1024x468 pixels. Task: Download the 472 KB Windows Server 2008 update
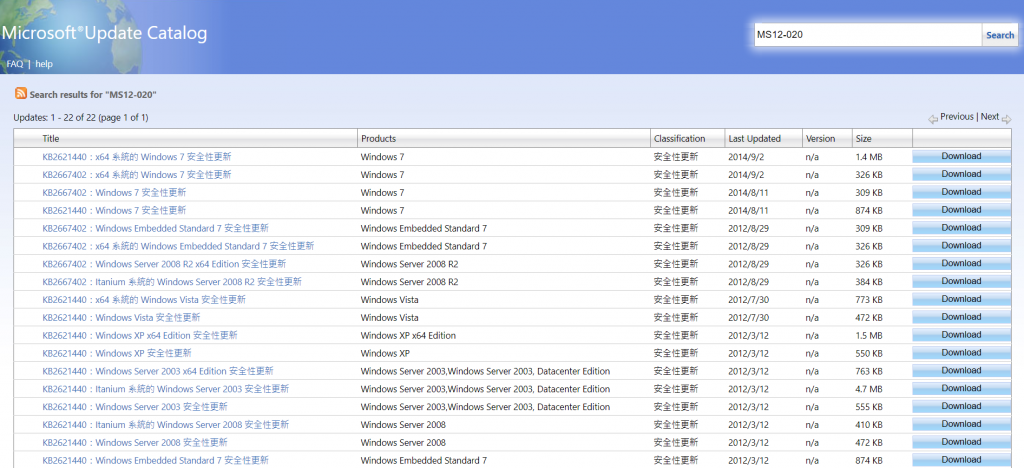click(961, 442)
